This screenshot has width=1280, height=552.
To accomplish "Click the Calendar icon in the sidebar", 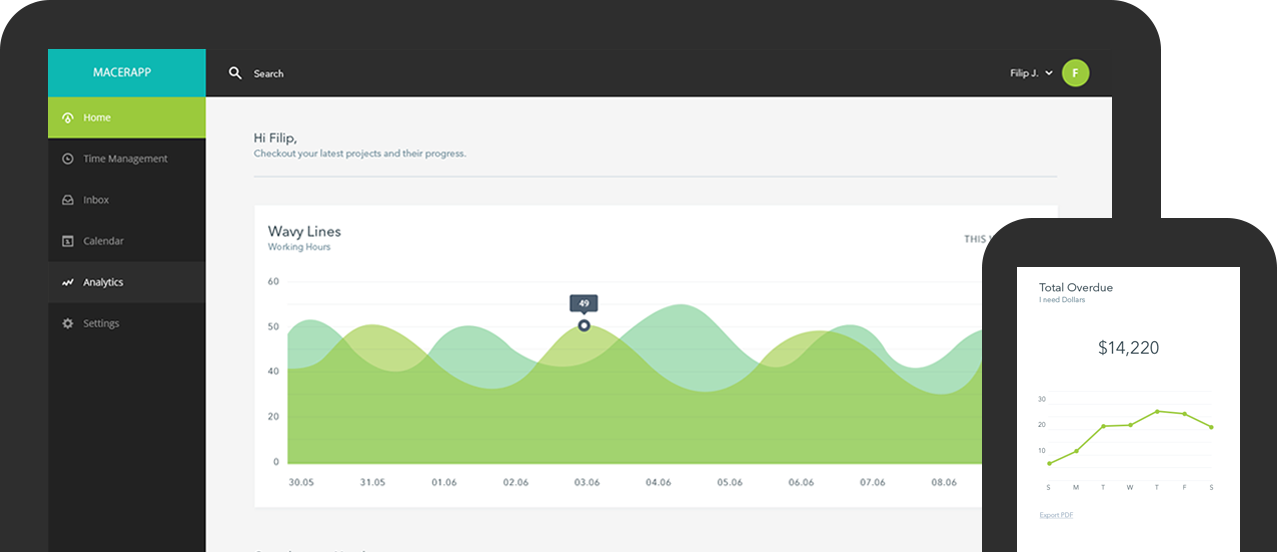I will coord(68,241).
